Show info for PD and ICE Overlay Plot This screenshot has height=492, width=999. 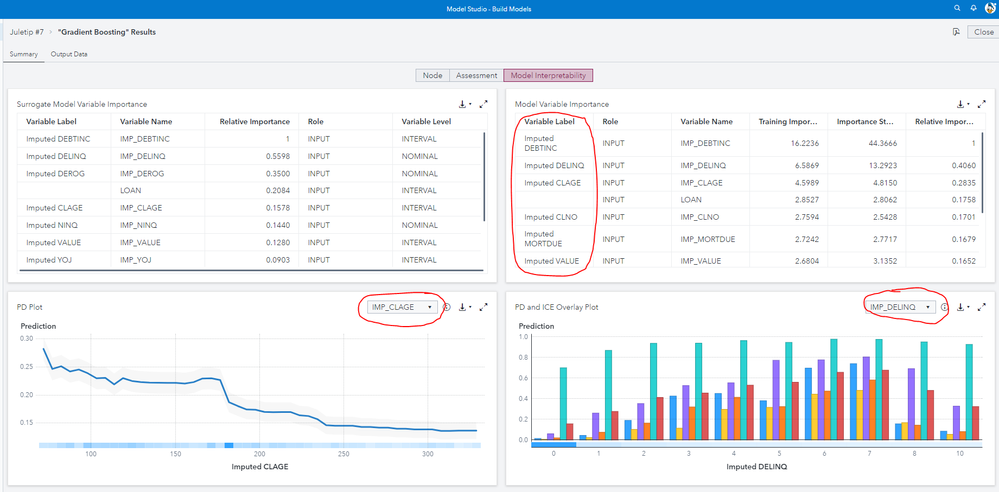click(x=945, y=307)
